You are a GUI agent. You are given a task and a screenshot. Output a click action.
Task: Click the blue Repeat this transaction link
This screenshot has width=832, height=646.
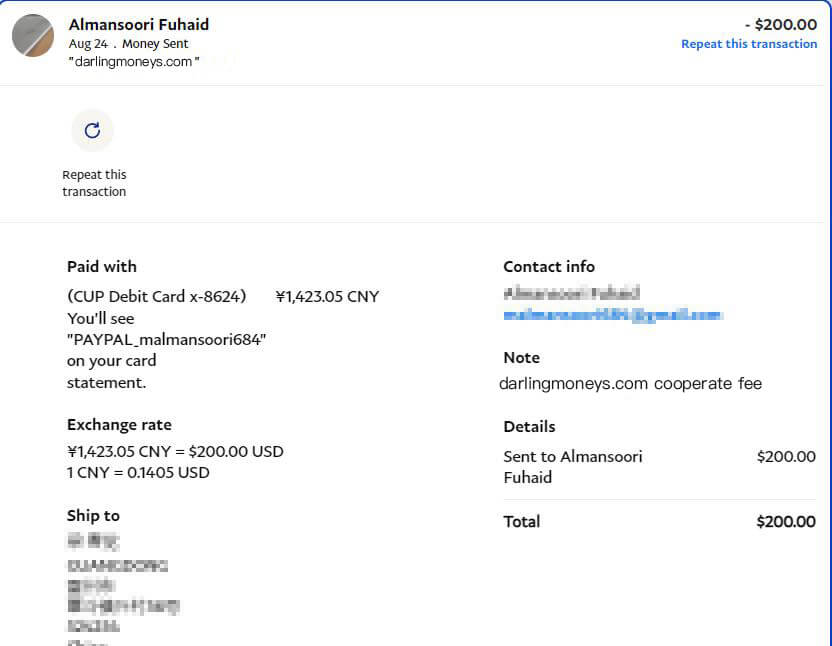[x=748, y=44]
